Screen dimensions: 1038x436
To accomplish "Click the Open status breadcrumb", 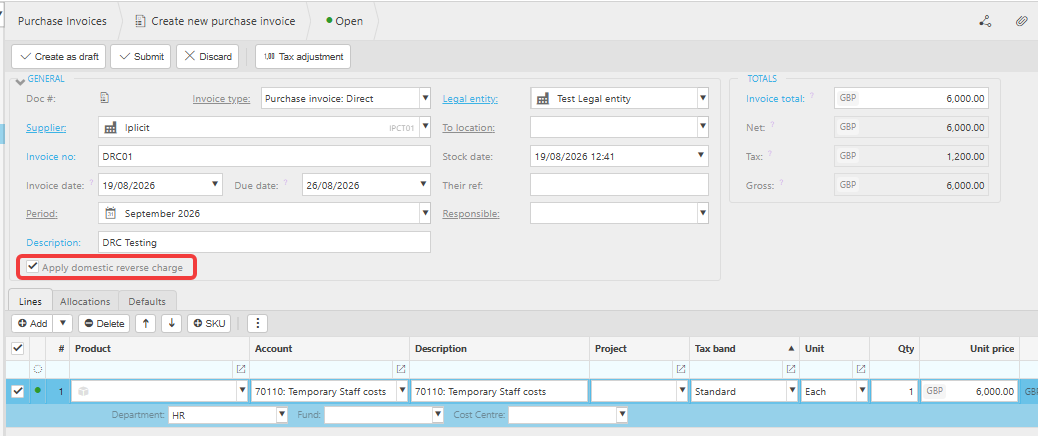I will pos(345,21).
